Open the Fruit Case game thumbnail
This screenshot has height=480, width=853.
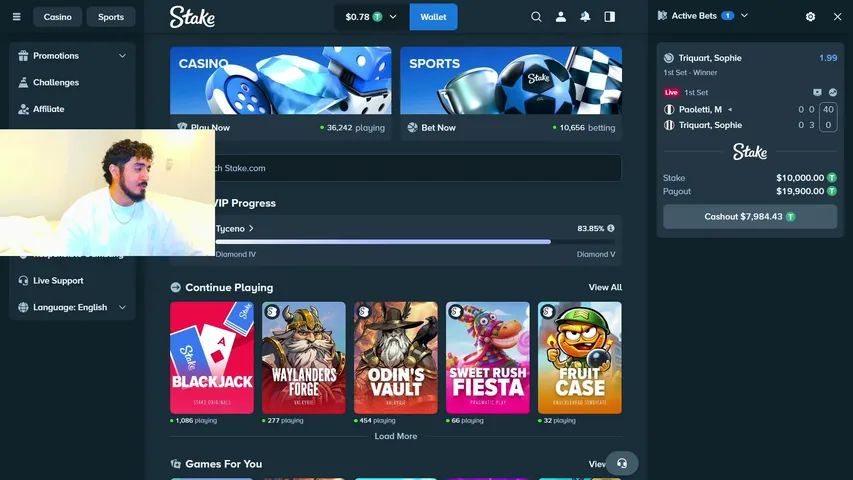click(x=579, y=358)
